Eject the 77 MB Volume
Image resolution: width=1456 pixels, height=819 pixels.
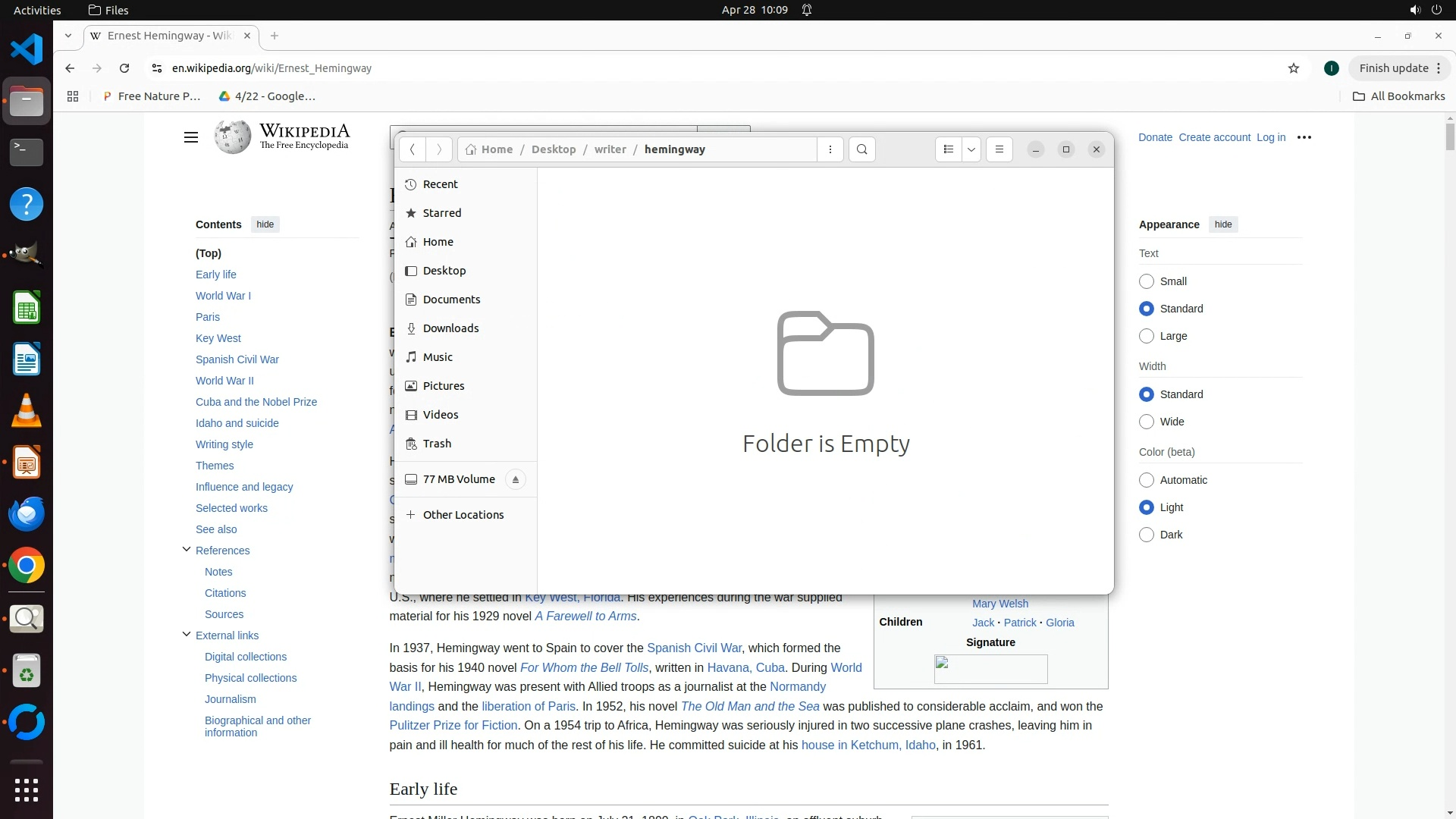515,479
